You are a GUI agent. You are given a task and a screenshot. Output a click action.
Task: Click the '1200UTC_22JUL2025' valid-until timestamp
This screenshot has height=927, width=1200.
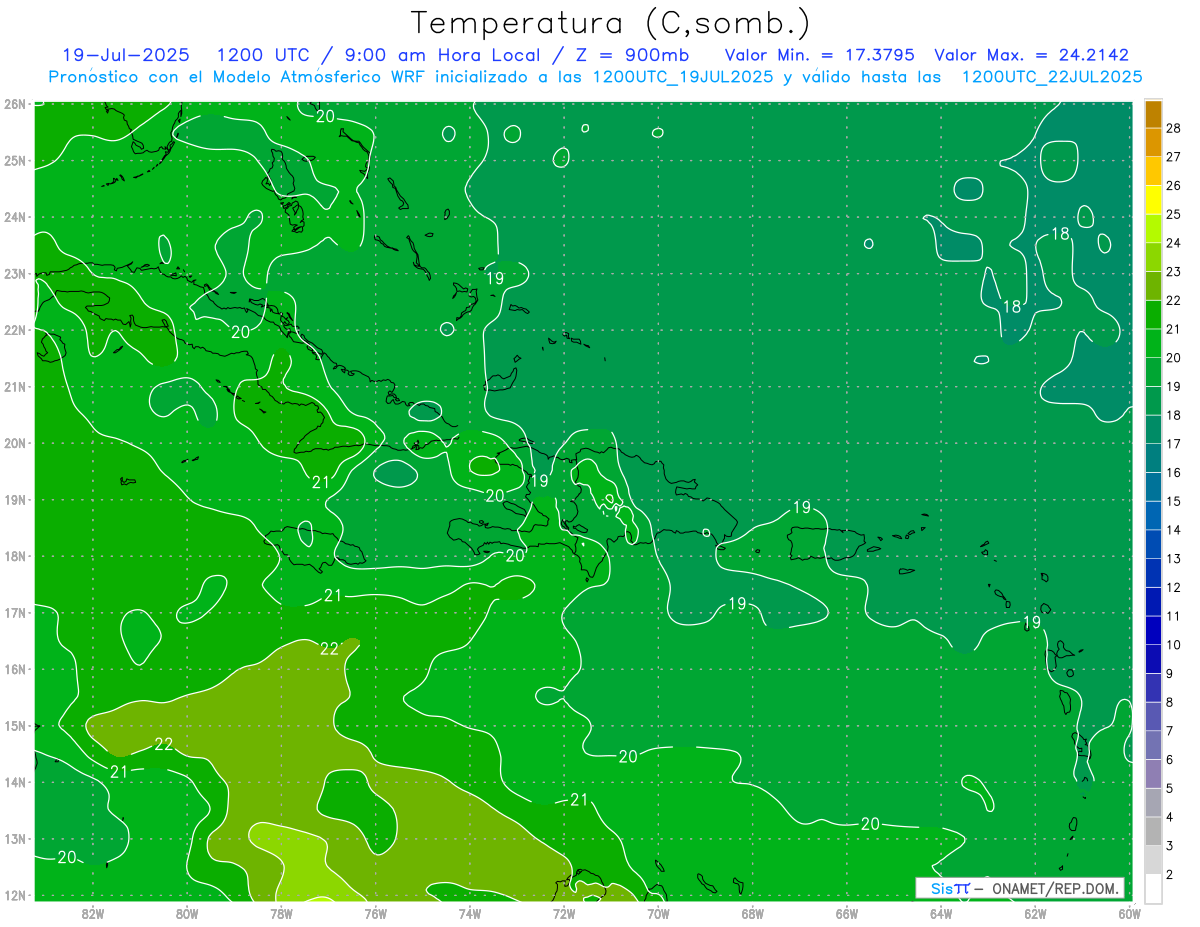pos(1052,76)
